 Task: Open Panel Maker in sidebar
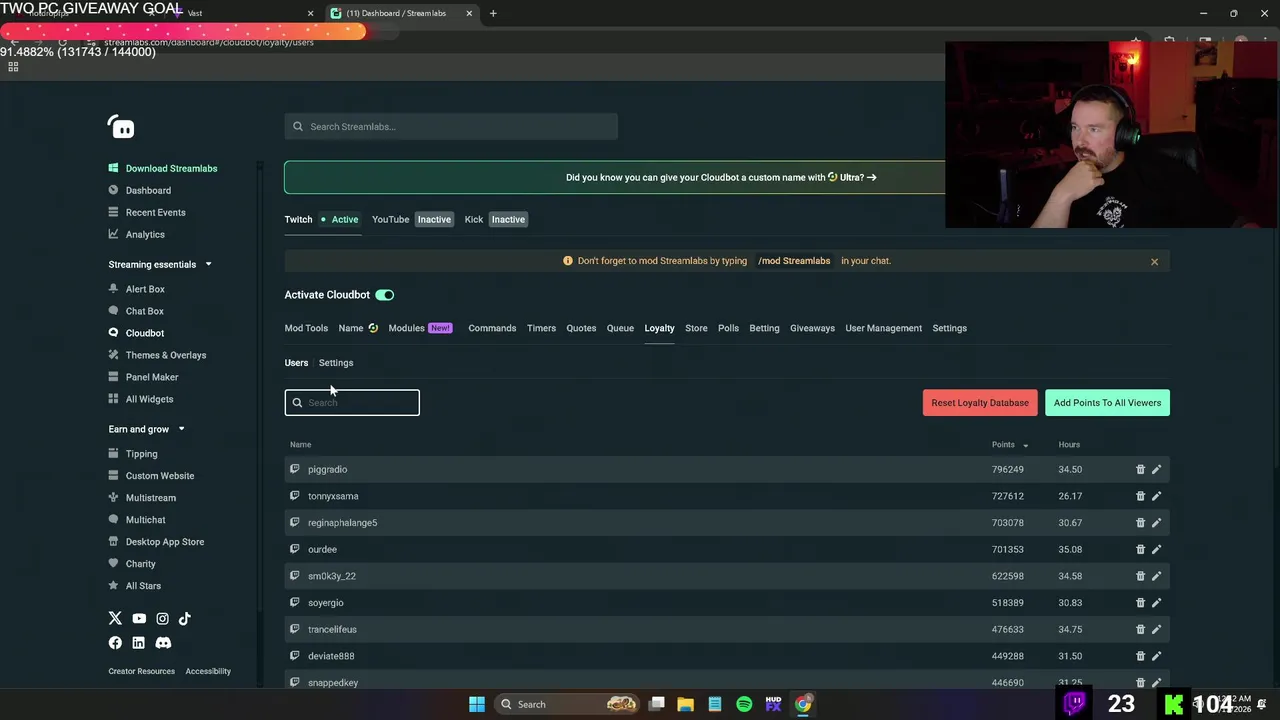point(152,377)
